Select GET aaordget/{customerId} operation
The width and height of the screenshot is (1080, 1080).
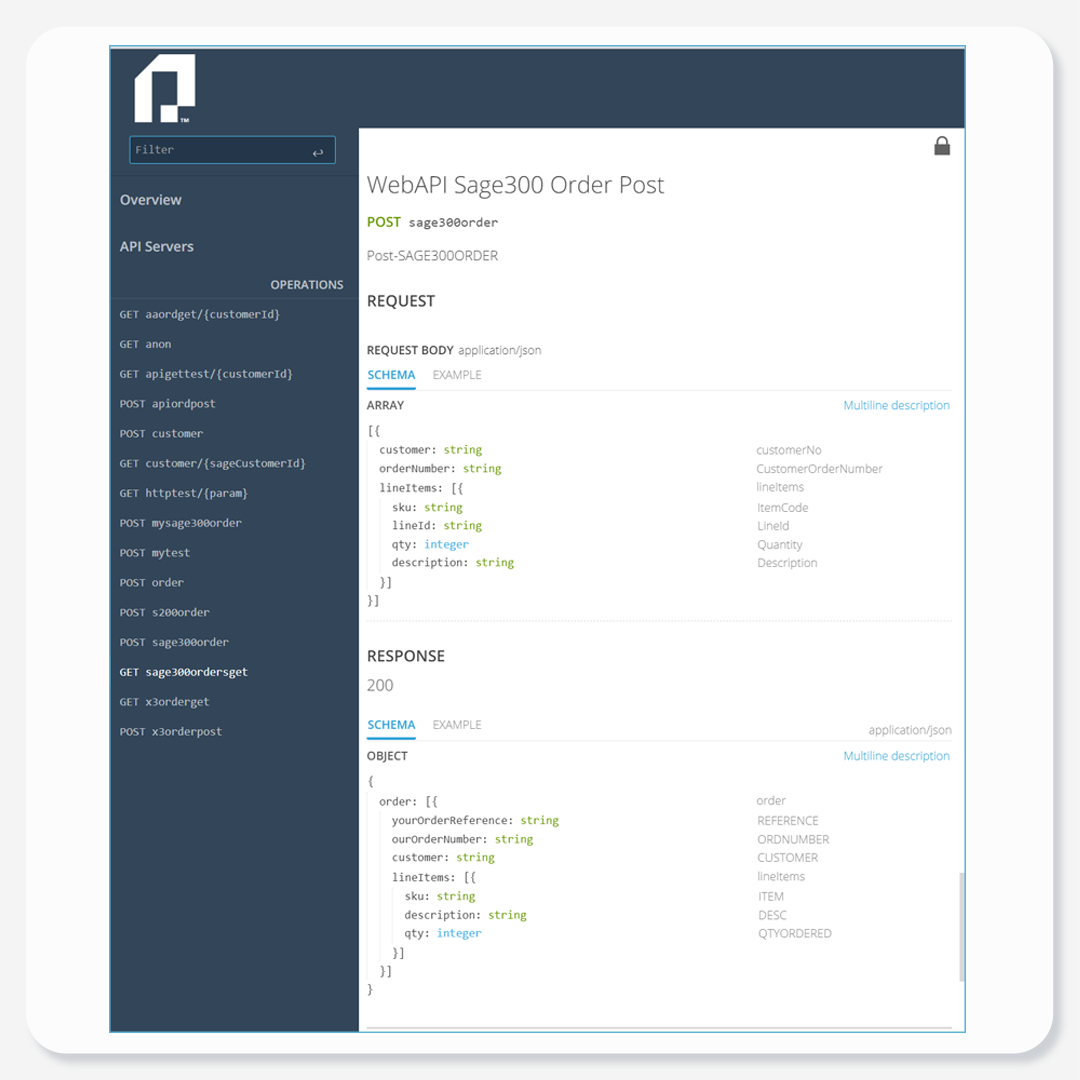click(x=200, y=315)
